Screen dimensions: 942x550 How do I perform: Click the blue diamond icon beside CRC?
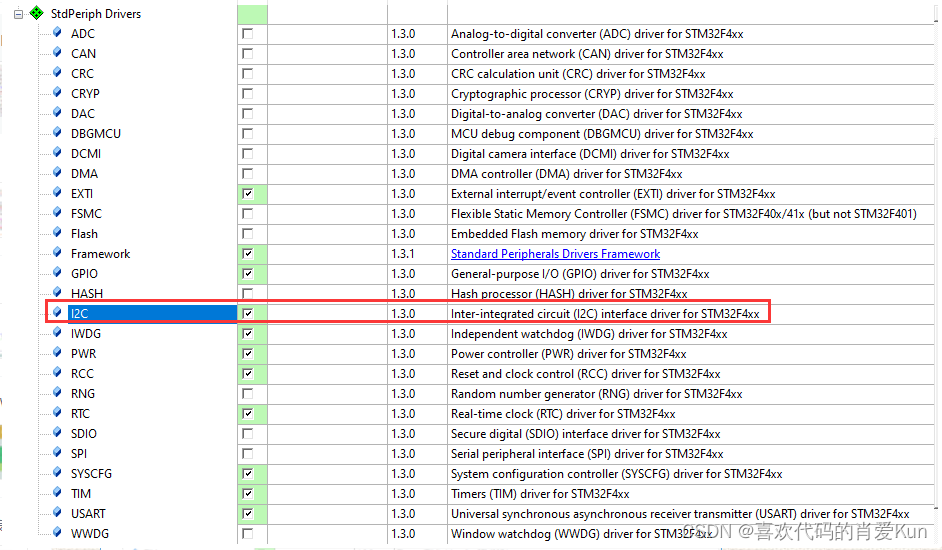pos(57,72)
